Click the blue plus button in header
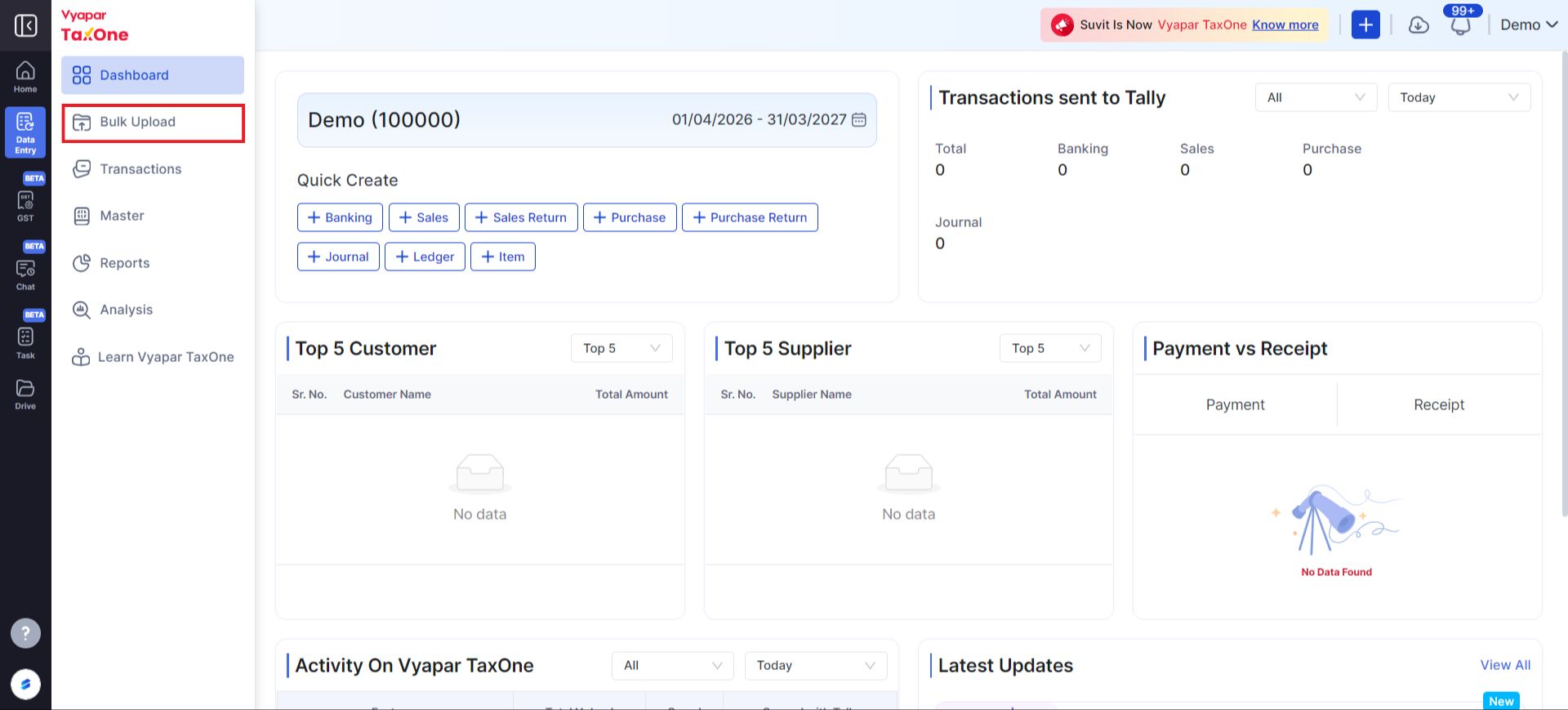The width and height of the screenshot is (1568, 710). pyautogui.click(x=1365, y=25)
